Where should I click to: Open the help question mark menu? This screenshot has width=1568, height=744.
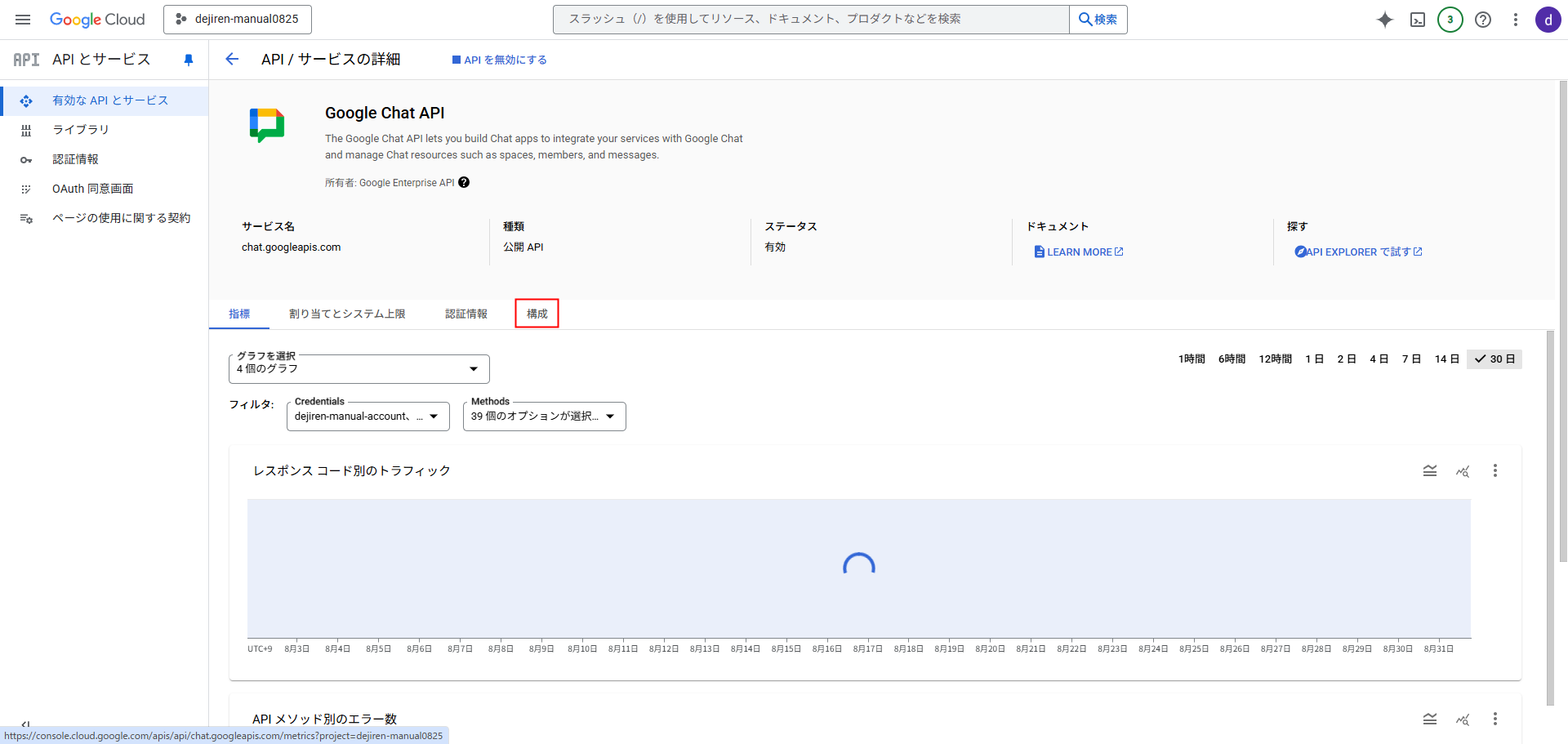[1483, 20]
